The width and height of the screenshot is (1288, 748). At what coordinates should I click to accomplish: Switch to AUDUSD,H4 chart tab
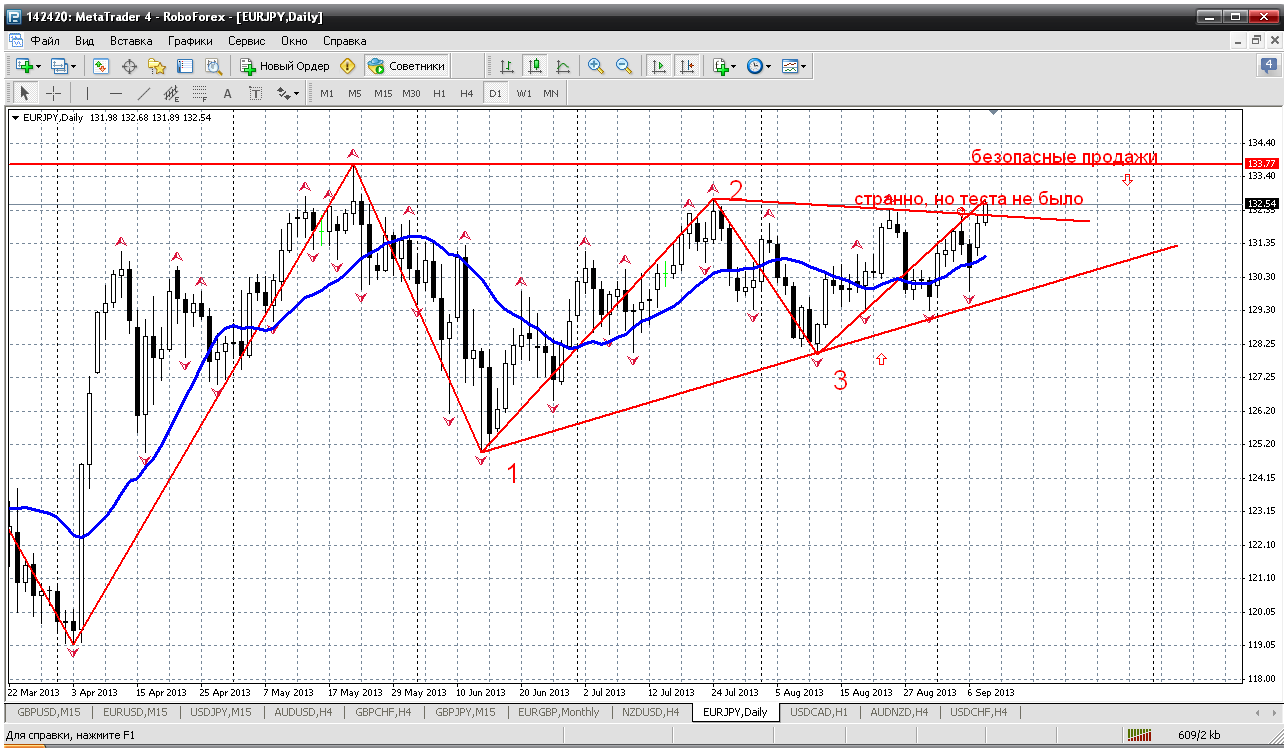[304, 712]
